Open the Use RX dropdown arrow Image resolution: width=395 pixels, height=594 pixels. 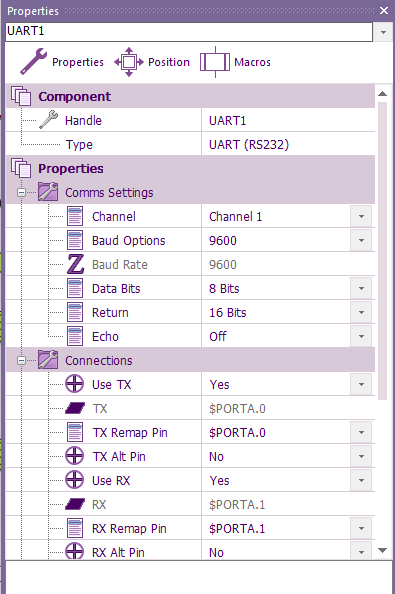[361, 480]
